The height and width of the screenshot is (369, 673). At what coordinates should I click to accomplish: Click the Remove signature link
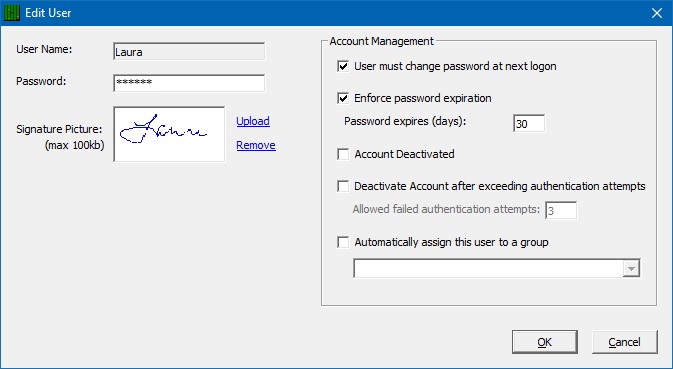(x=256, y=145)
